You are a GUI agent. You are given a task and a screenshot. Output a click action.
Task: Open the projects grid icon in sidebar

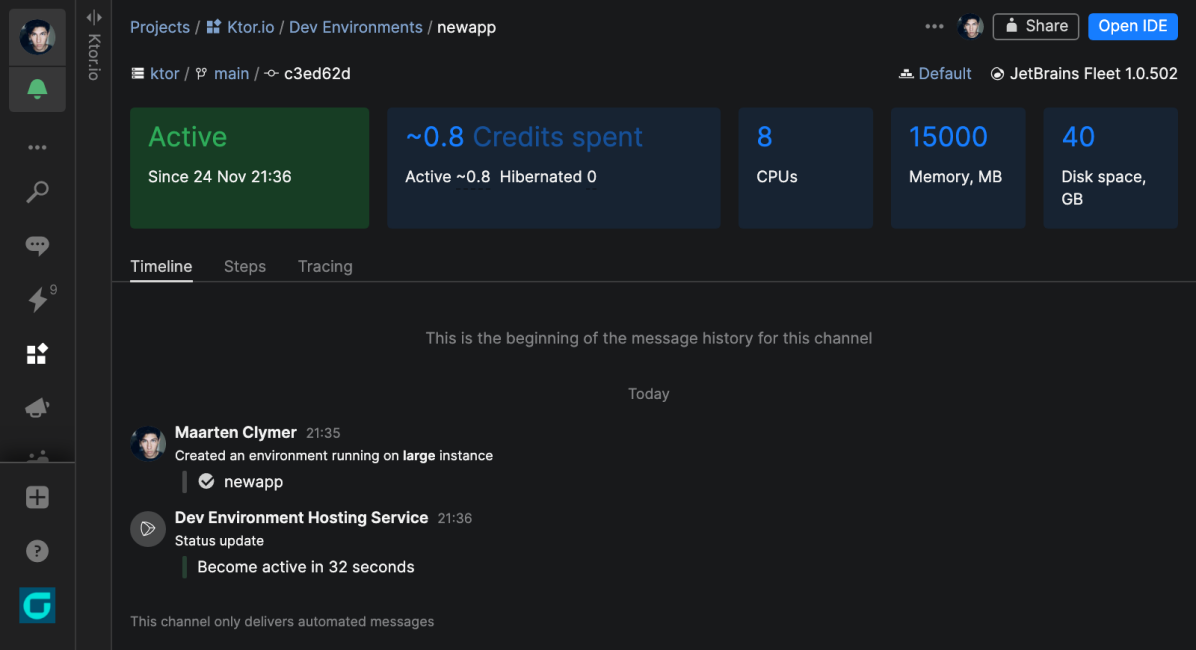tap(37, 354)
